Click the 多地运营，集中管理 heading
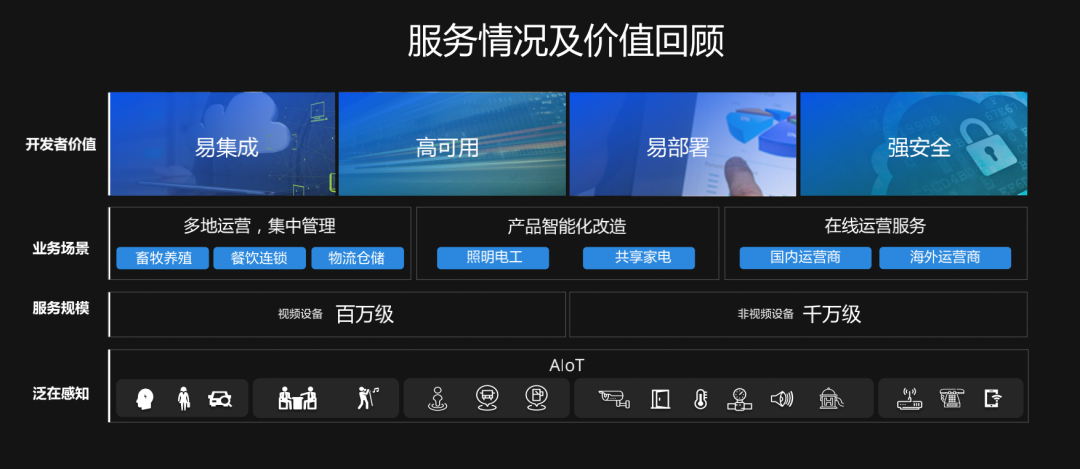Image resolution: width=1080 pixels, height=469 pixels. point(260,226)
